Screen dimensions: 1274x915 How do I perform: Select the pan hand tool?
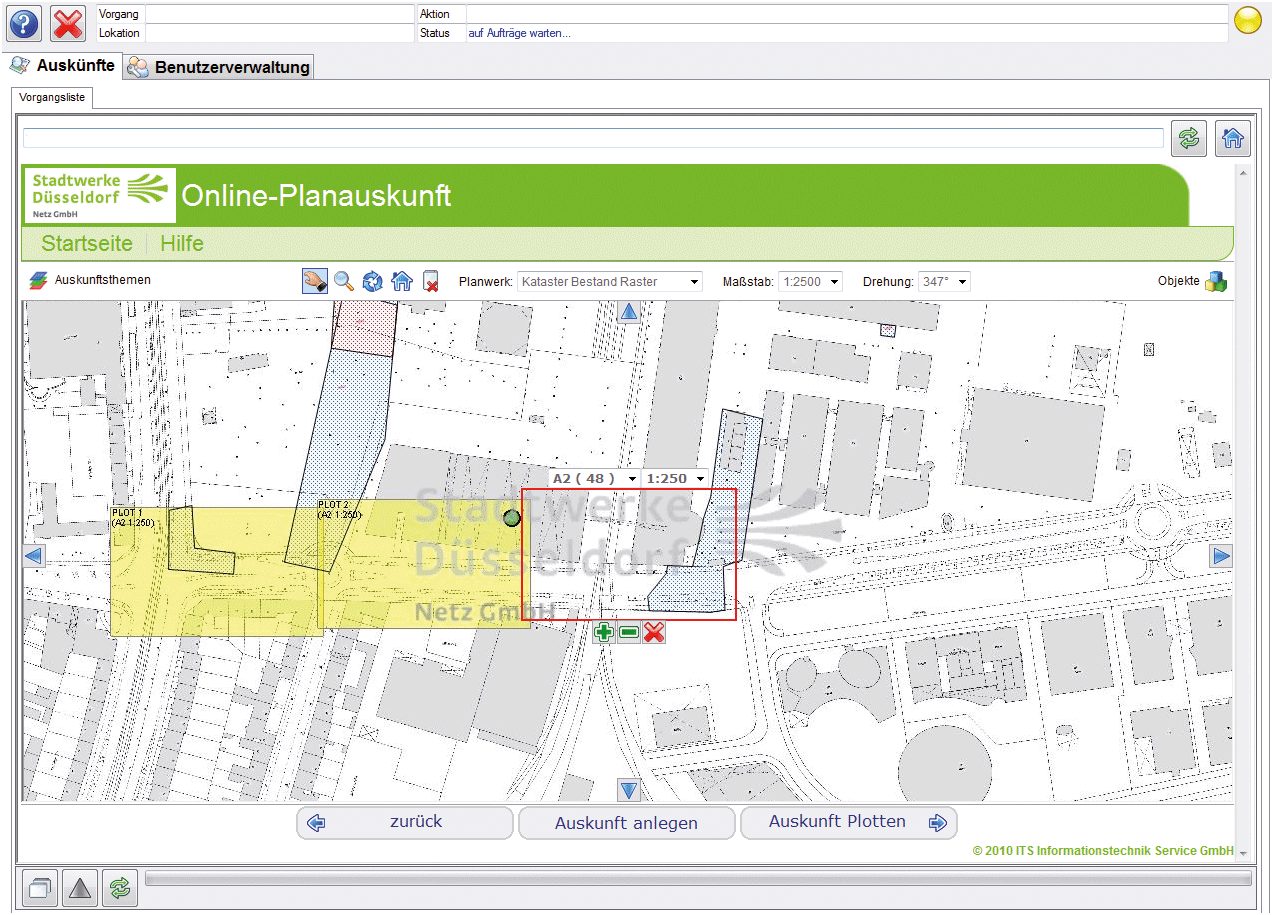pos(314,281)
